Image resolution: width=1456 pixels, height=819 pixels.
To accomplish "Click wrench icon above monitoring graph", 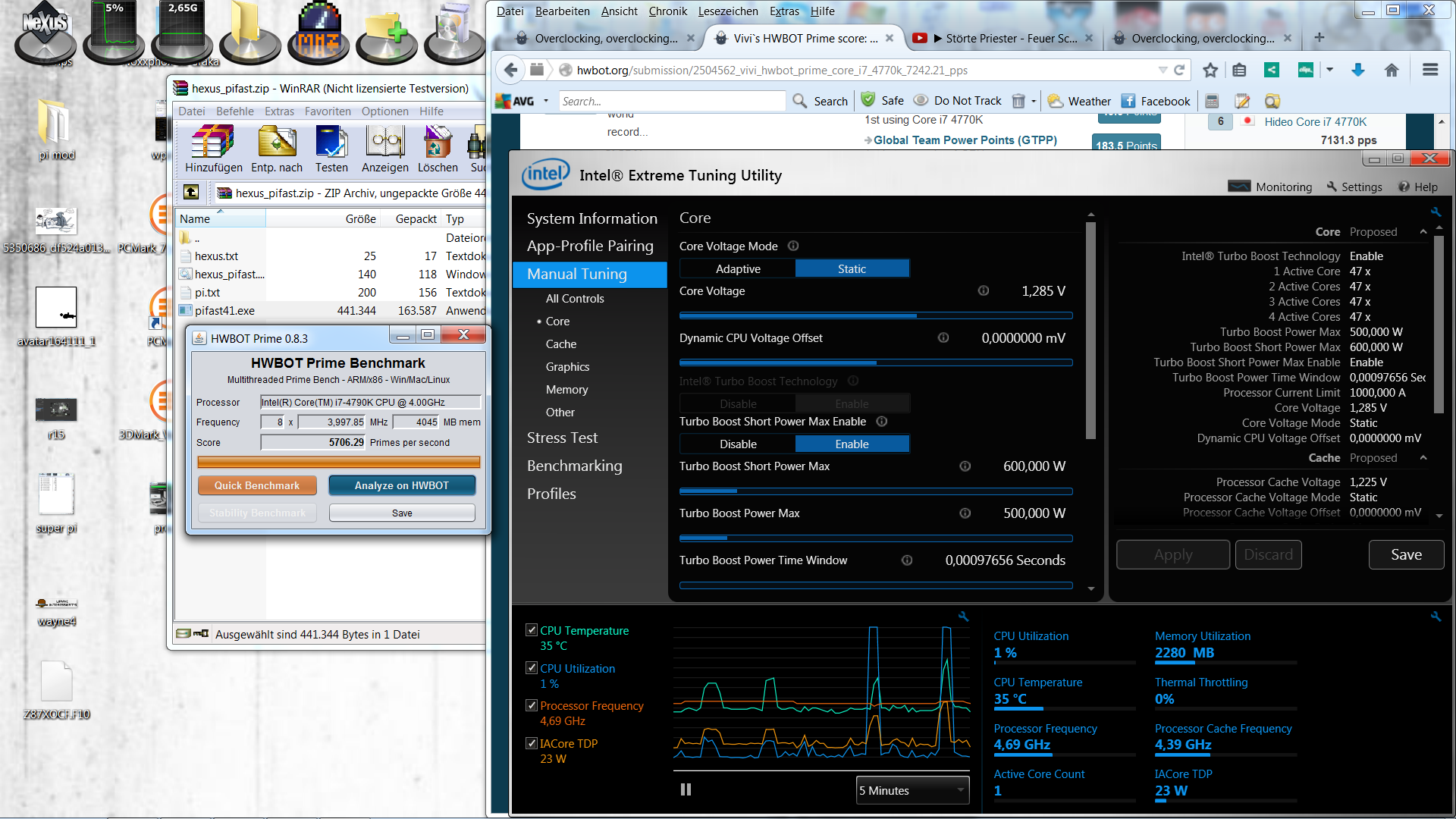I will tap(963, 617).
